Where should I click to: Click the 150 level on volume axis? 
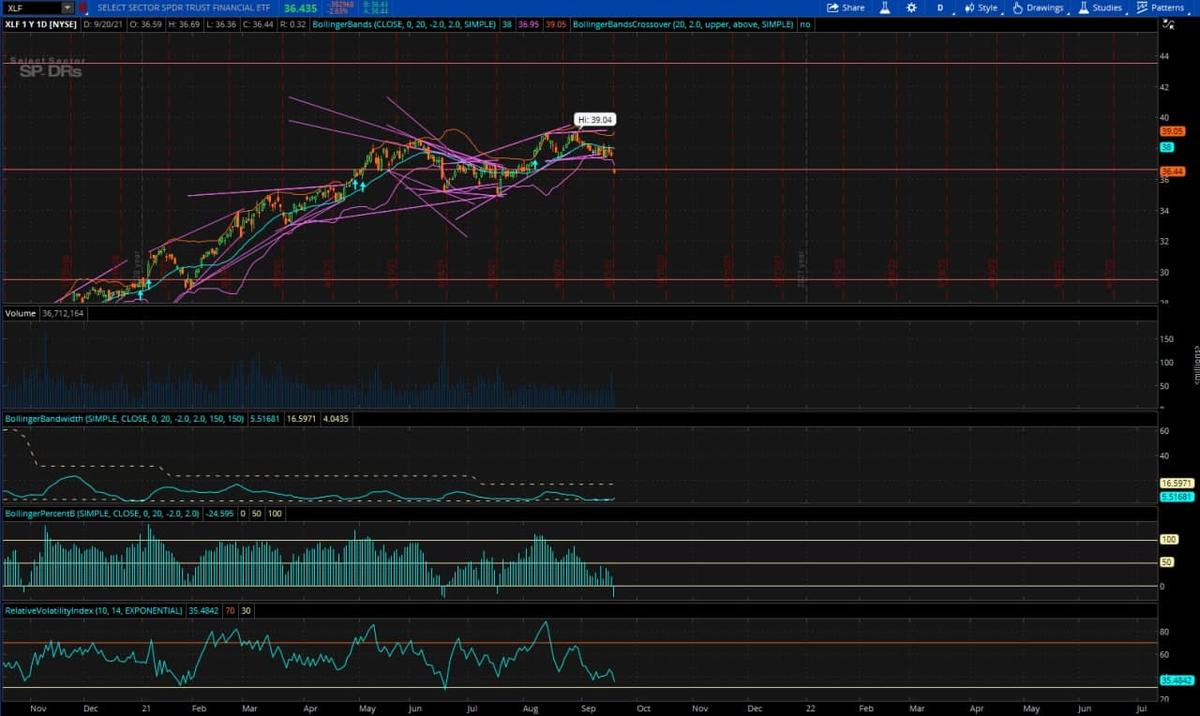[x=1167, y=340]
